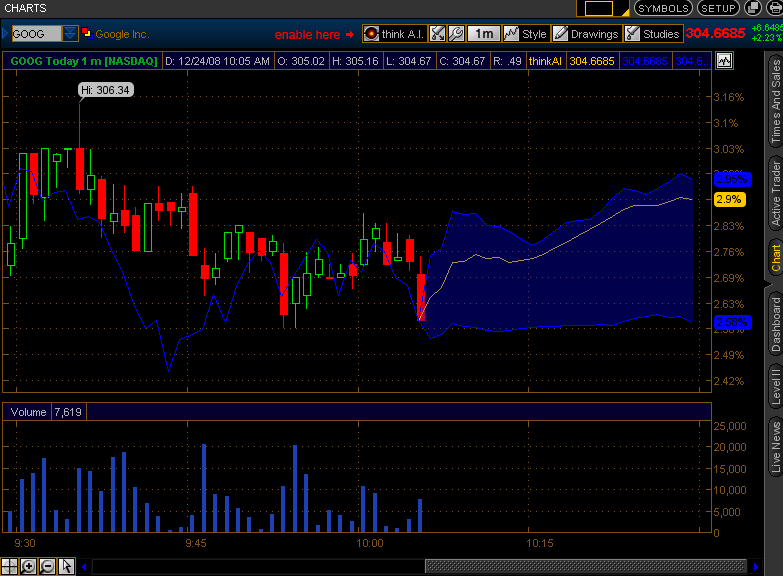Screen dimensions: 783x576
Task: Click the print icon at top right
Action: coord(775,7)
